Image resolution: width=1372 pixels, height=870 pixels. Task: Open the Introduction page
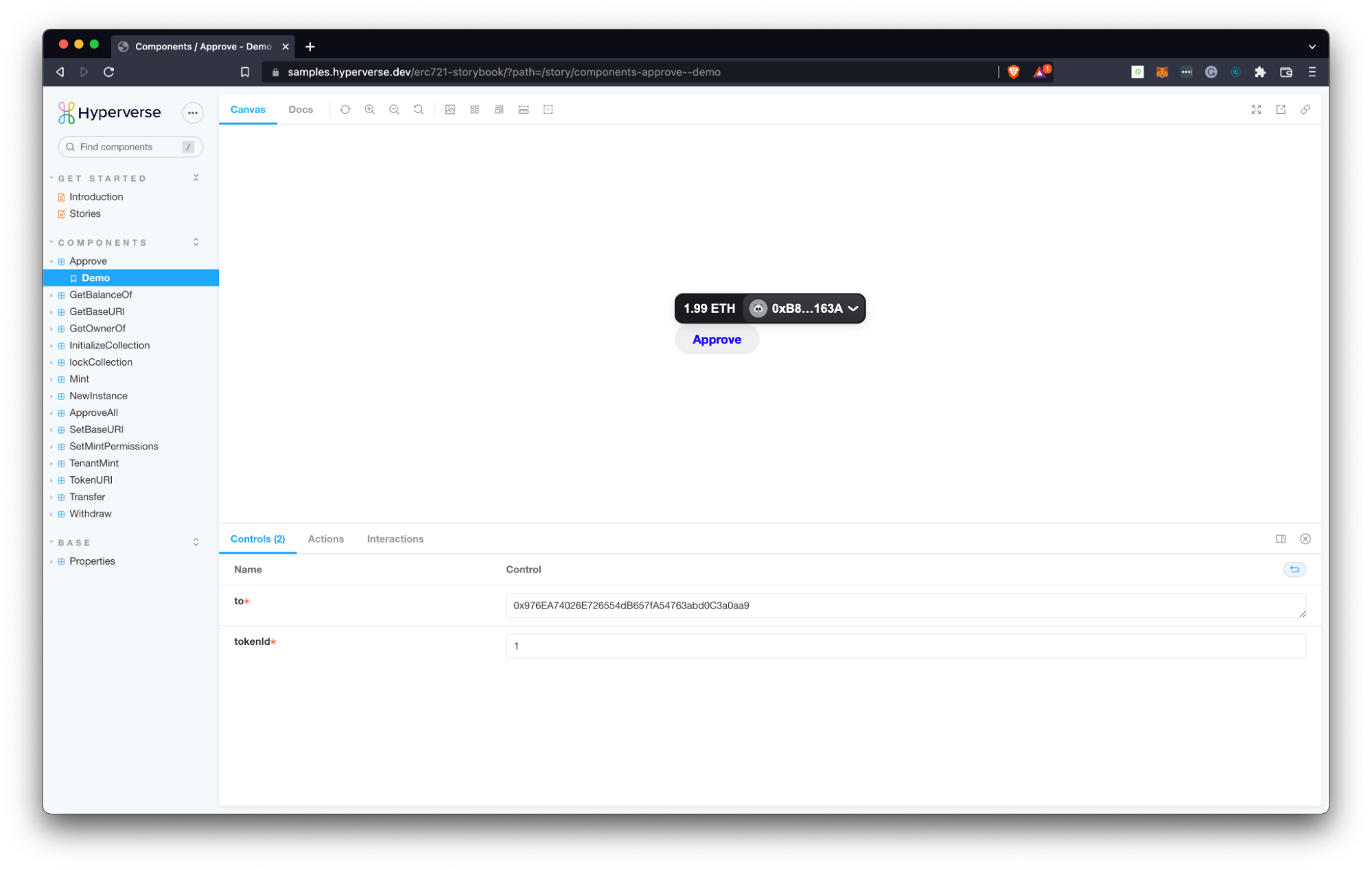pos(96,197)
